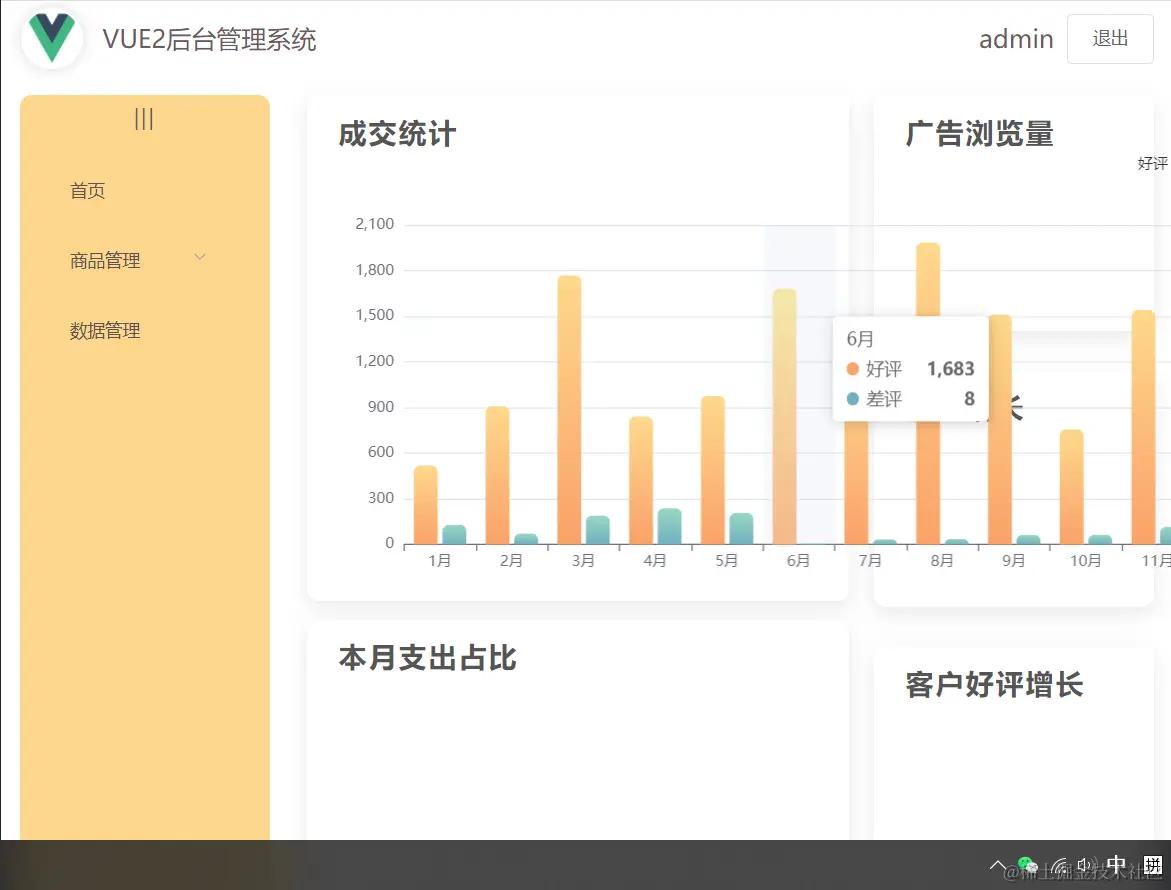Click the admin username text
The height and width of the screenshot is (890, 1171).
tap(1016, 39)
